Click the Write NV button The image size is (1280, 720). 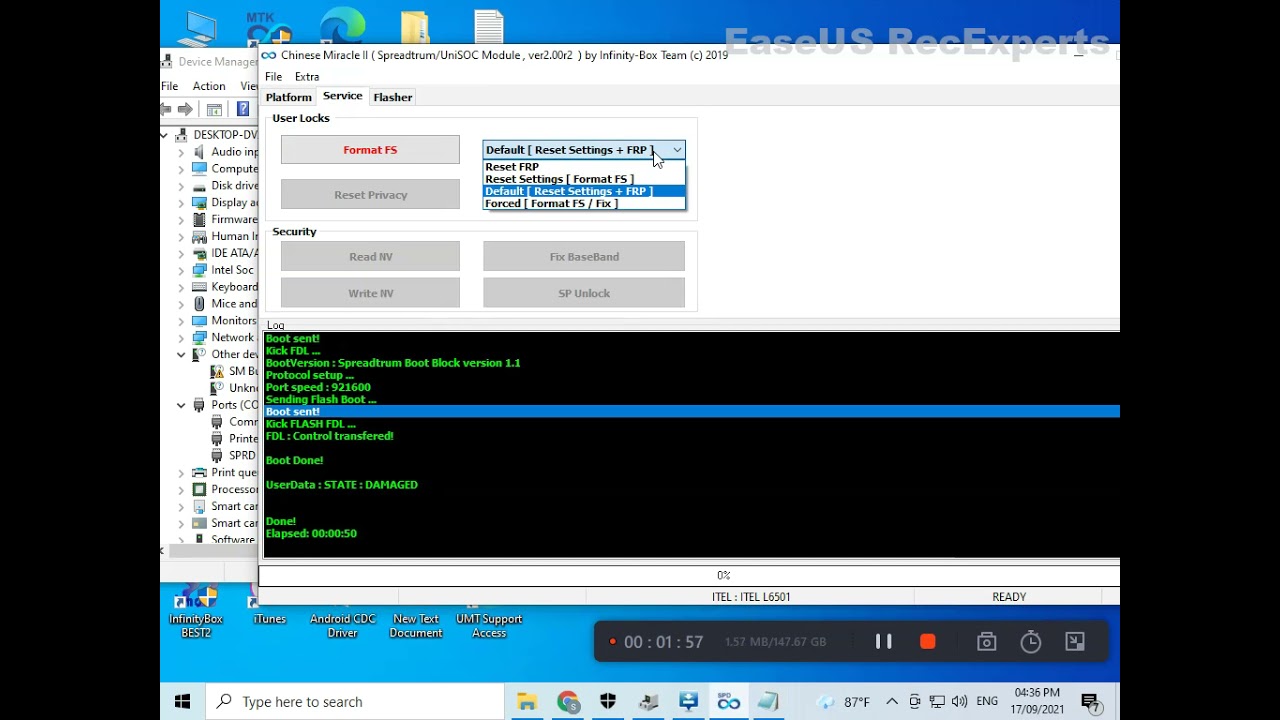point(370,293)
